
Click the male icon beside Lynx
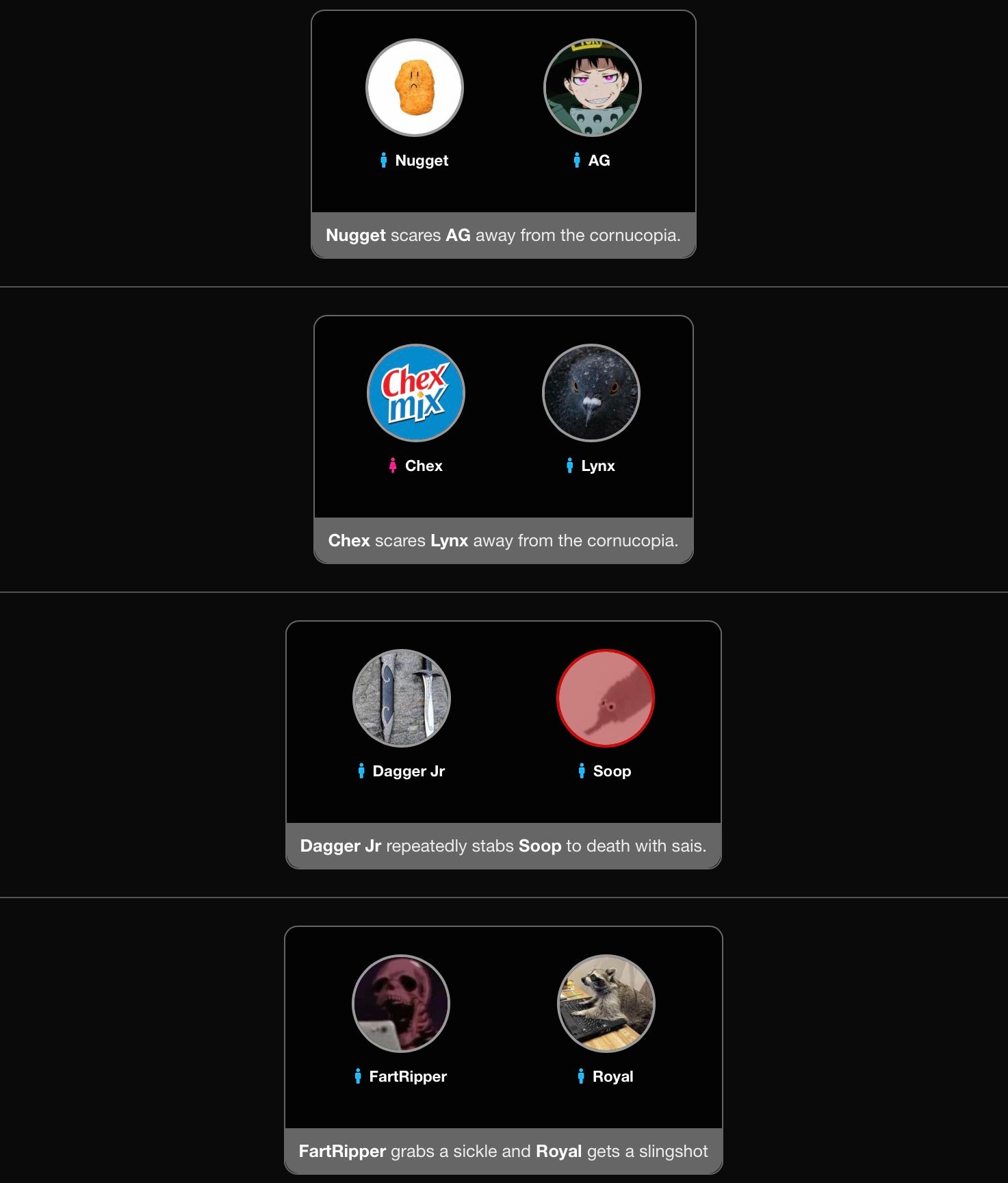(x=569, y=466)
